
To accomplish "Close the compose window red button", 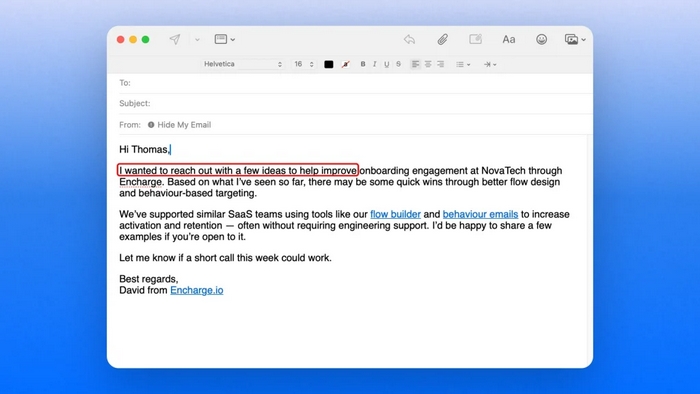I will 121,39.
